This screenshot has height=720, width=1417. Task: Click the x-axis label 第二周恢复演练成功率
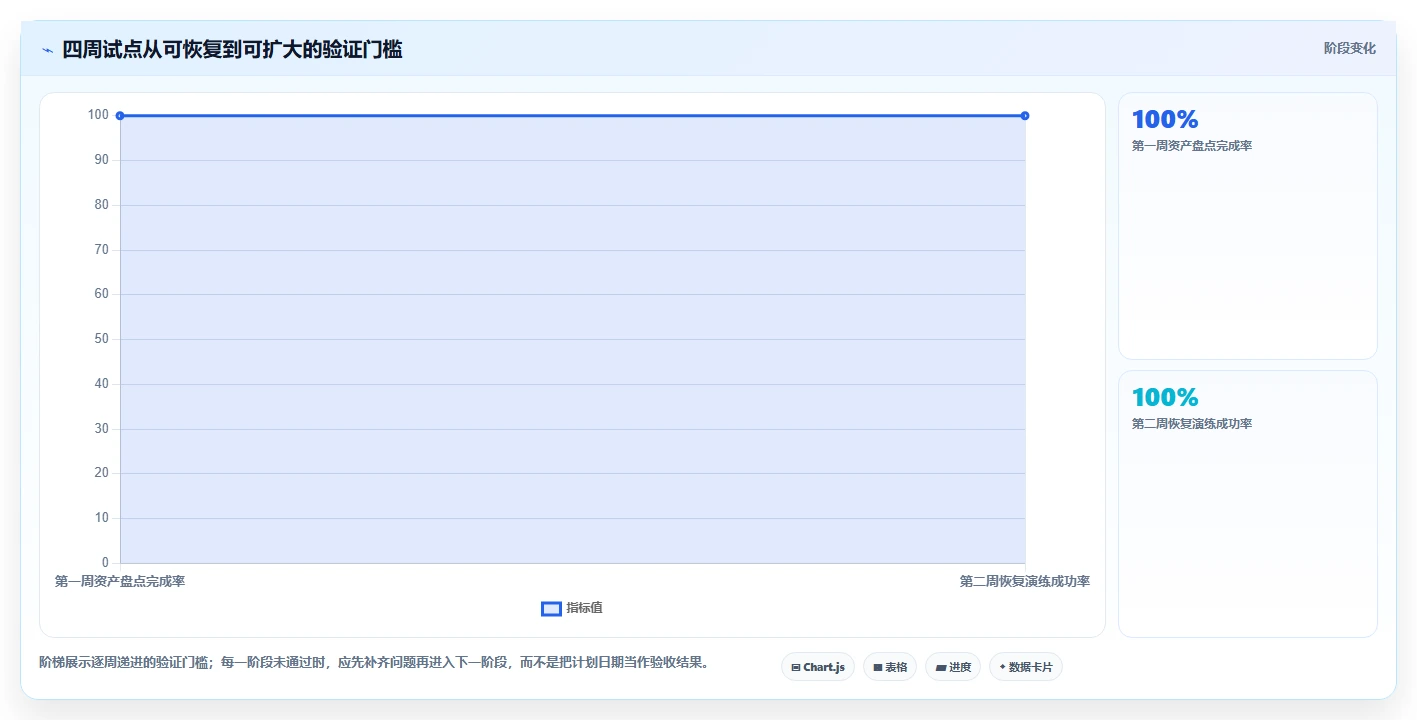tap(1025, 581)
